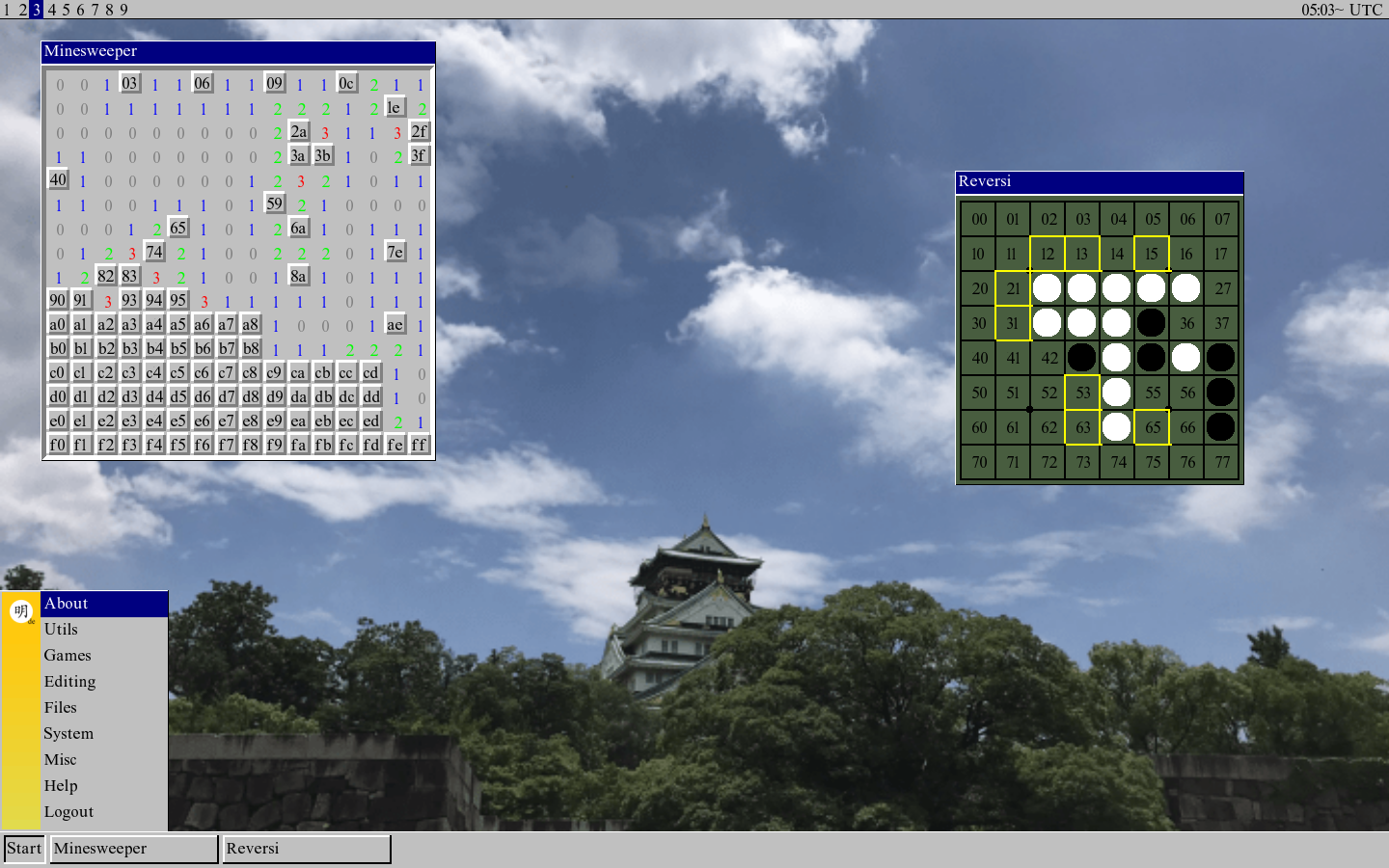Activate the Reversi taskbar button
The image size is (1389, 868).
click(306, 849)
